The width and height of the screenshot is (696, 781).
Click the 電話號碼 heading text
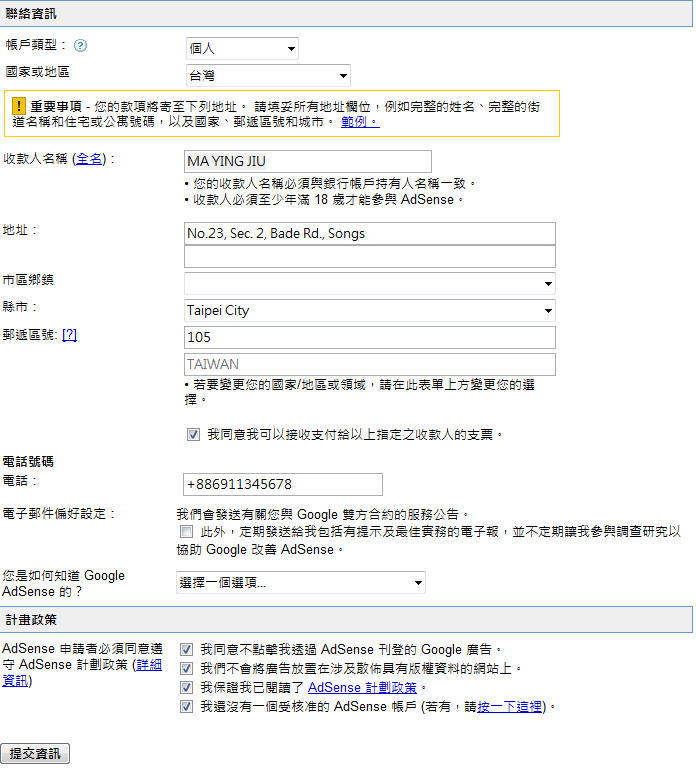pyautogui.click(x=28, y=462)
